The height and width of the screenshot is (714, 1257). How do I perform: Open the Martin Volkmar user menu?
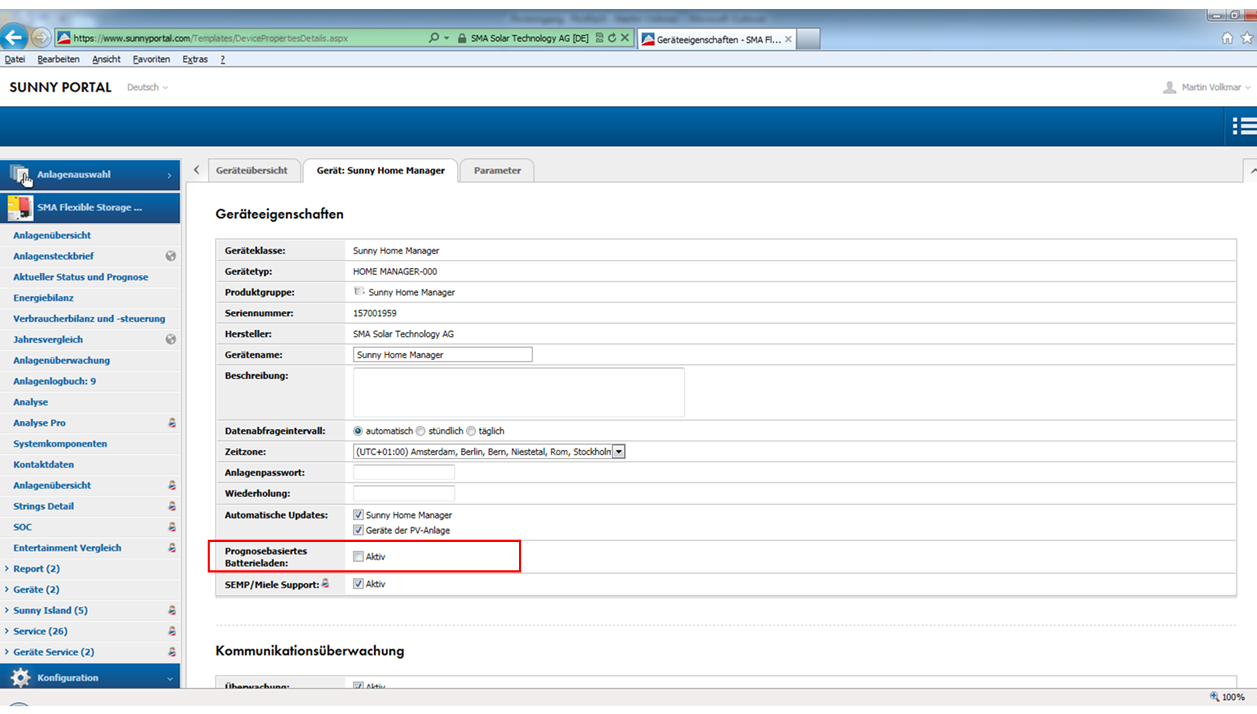[x=1215, y=88]
